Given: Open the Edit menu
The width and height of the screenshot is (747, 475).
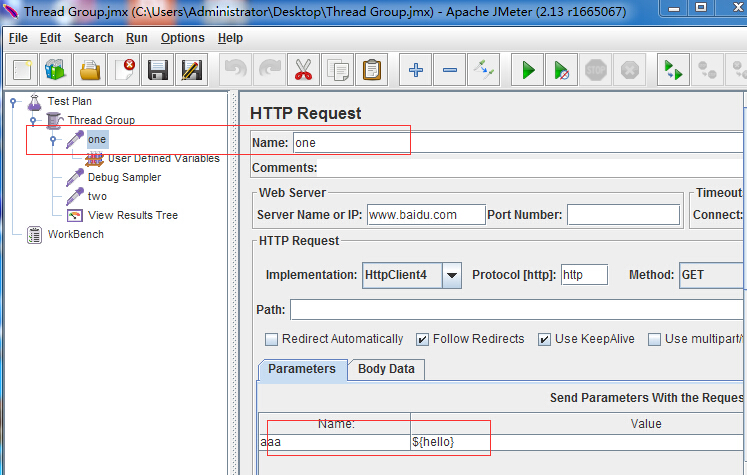Looking at the screenshot, I should pos(50,38).
